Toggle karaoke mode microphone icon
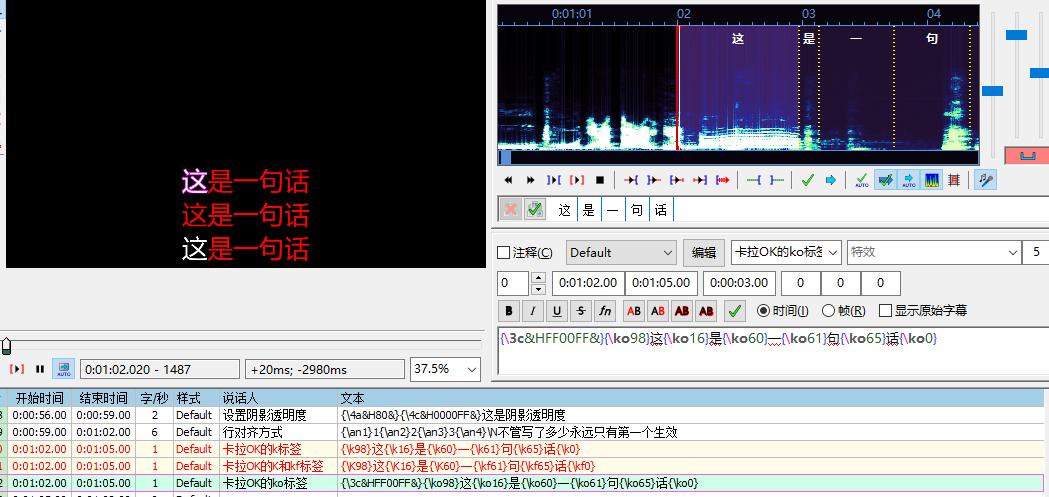1049x497 pixels. (x=985, y=180)
